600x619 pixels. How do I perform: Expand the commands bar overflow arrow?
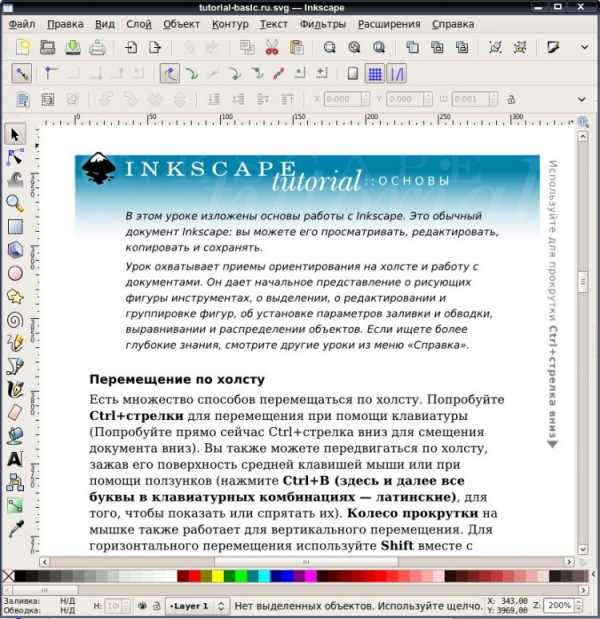tap(585, 47)
